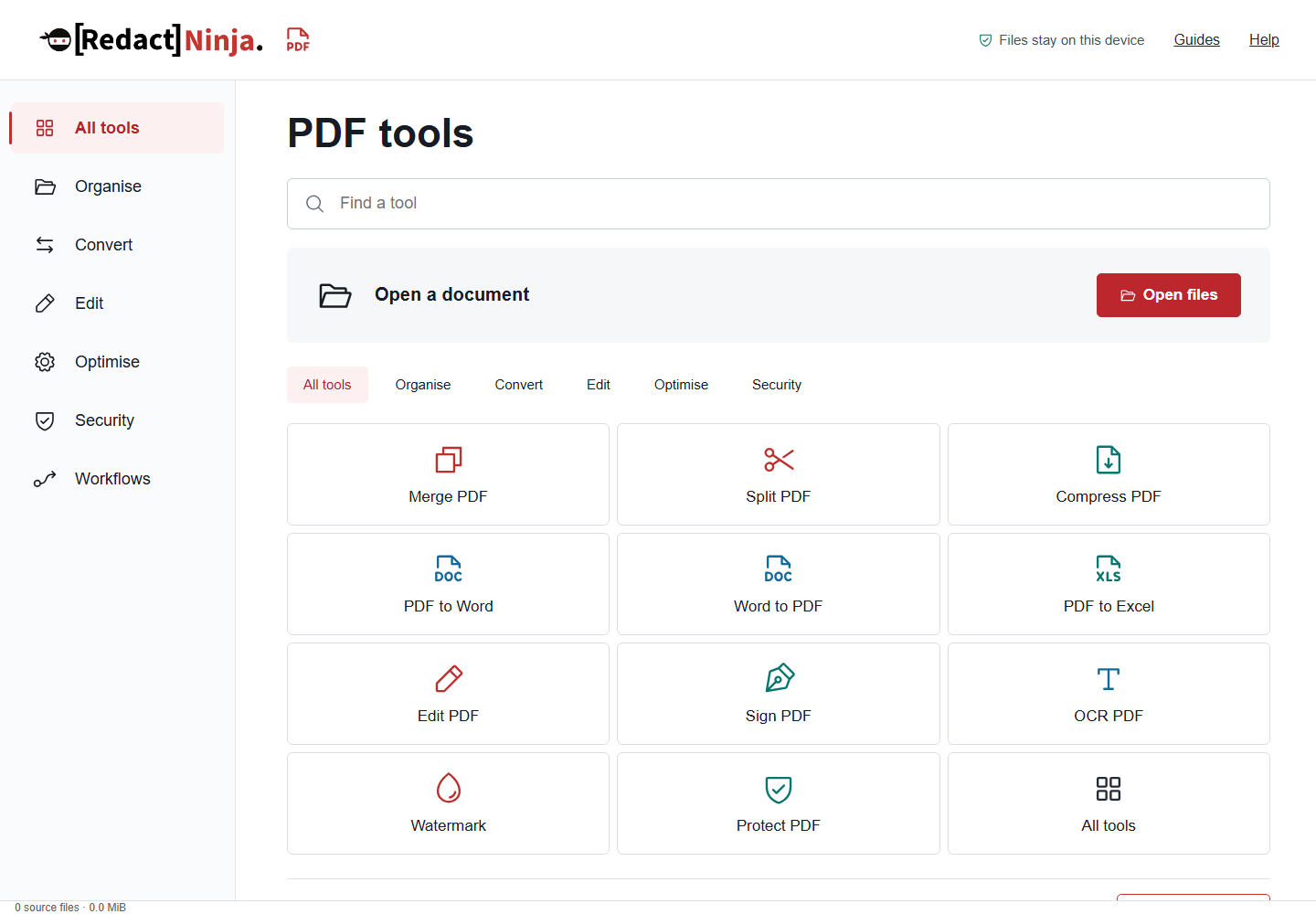The image size is (1316, 914).
Task: Click the PDF to Word DOC icon
Action: [449, 569]
